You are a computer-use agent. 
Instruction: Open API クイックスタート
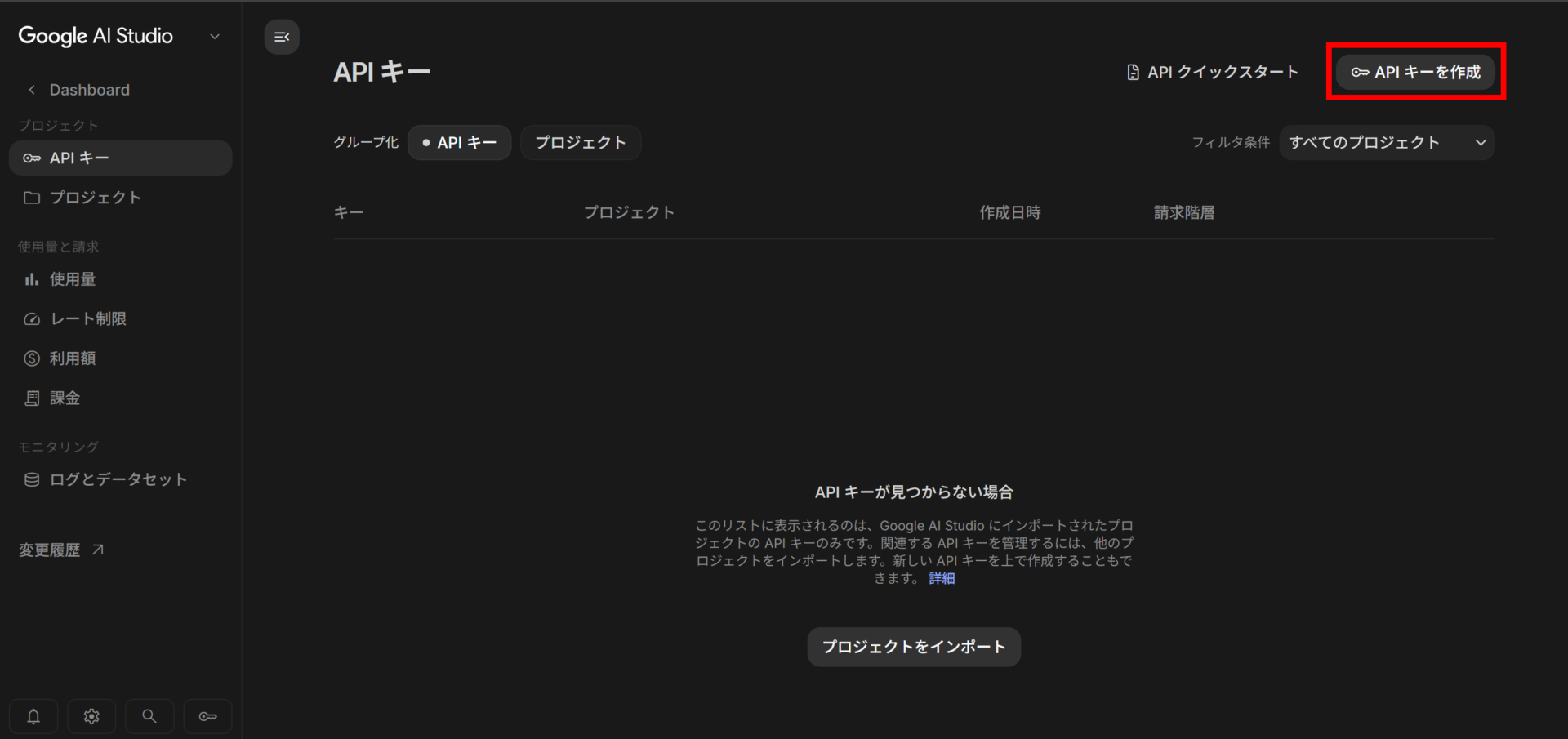[1212, 72]
